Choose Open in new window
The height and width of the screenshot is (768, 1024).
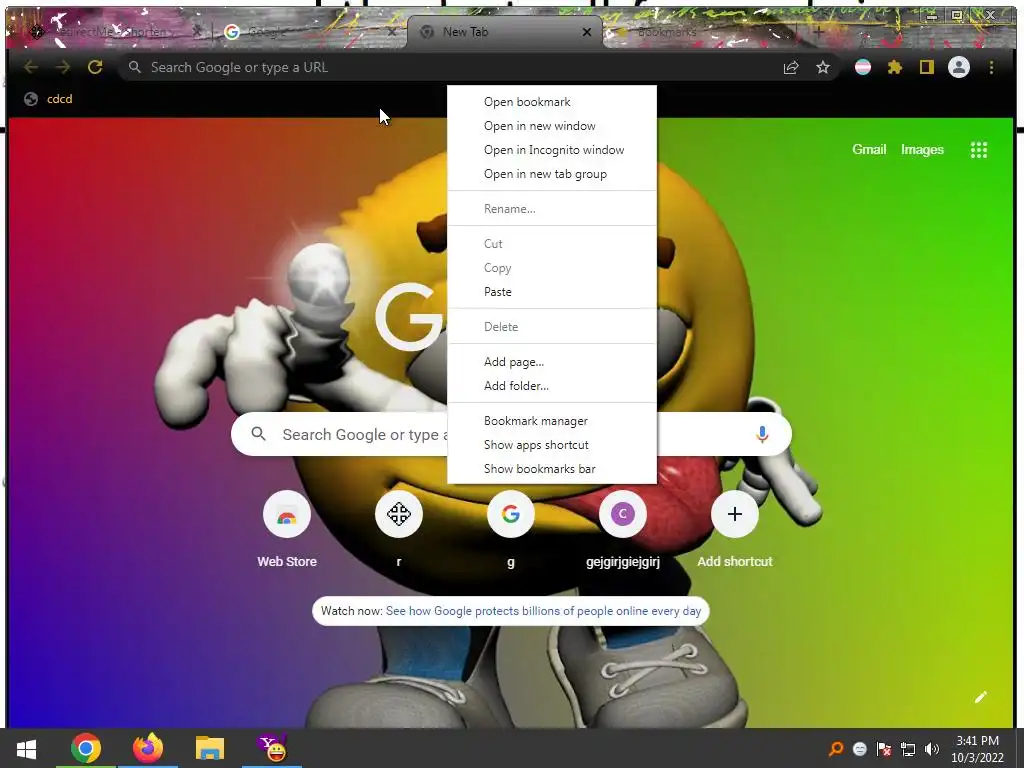552,126
